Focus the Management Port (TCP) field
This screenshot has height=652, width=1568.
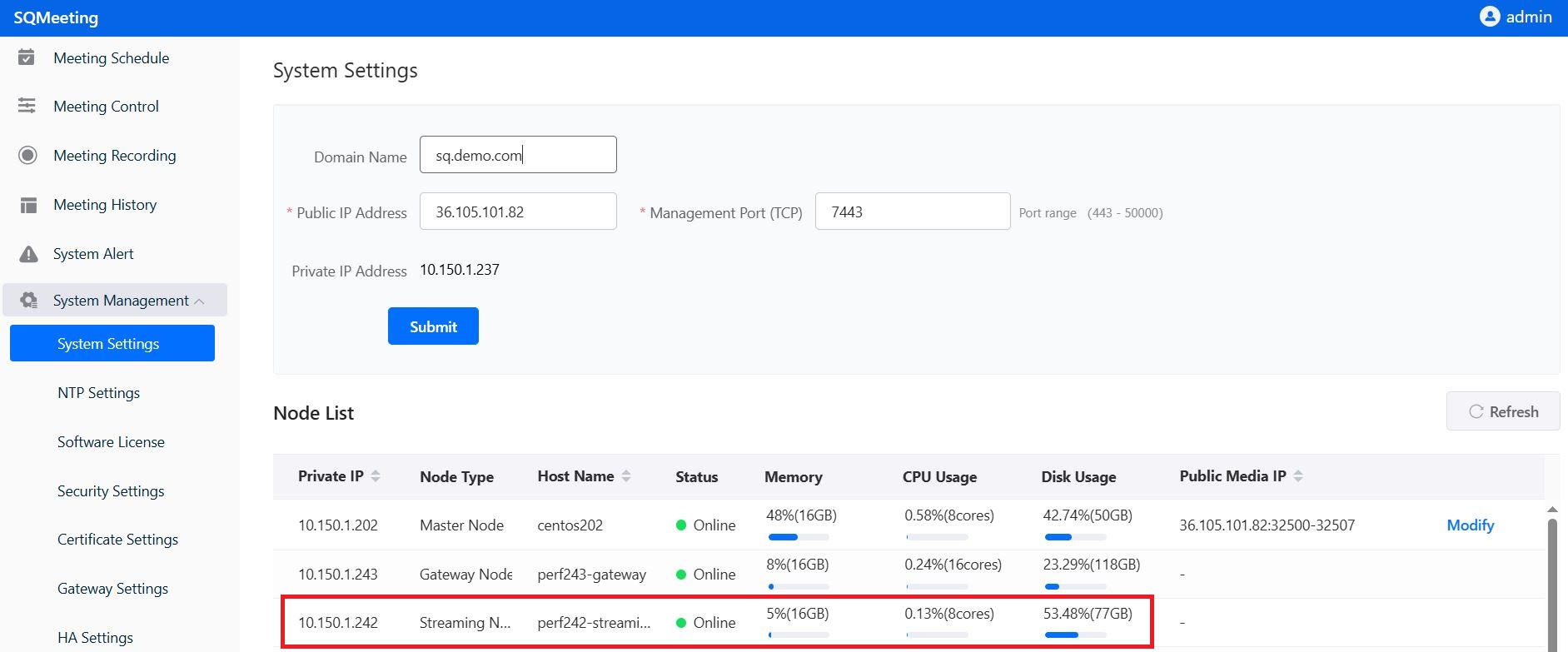pos(913,212)
